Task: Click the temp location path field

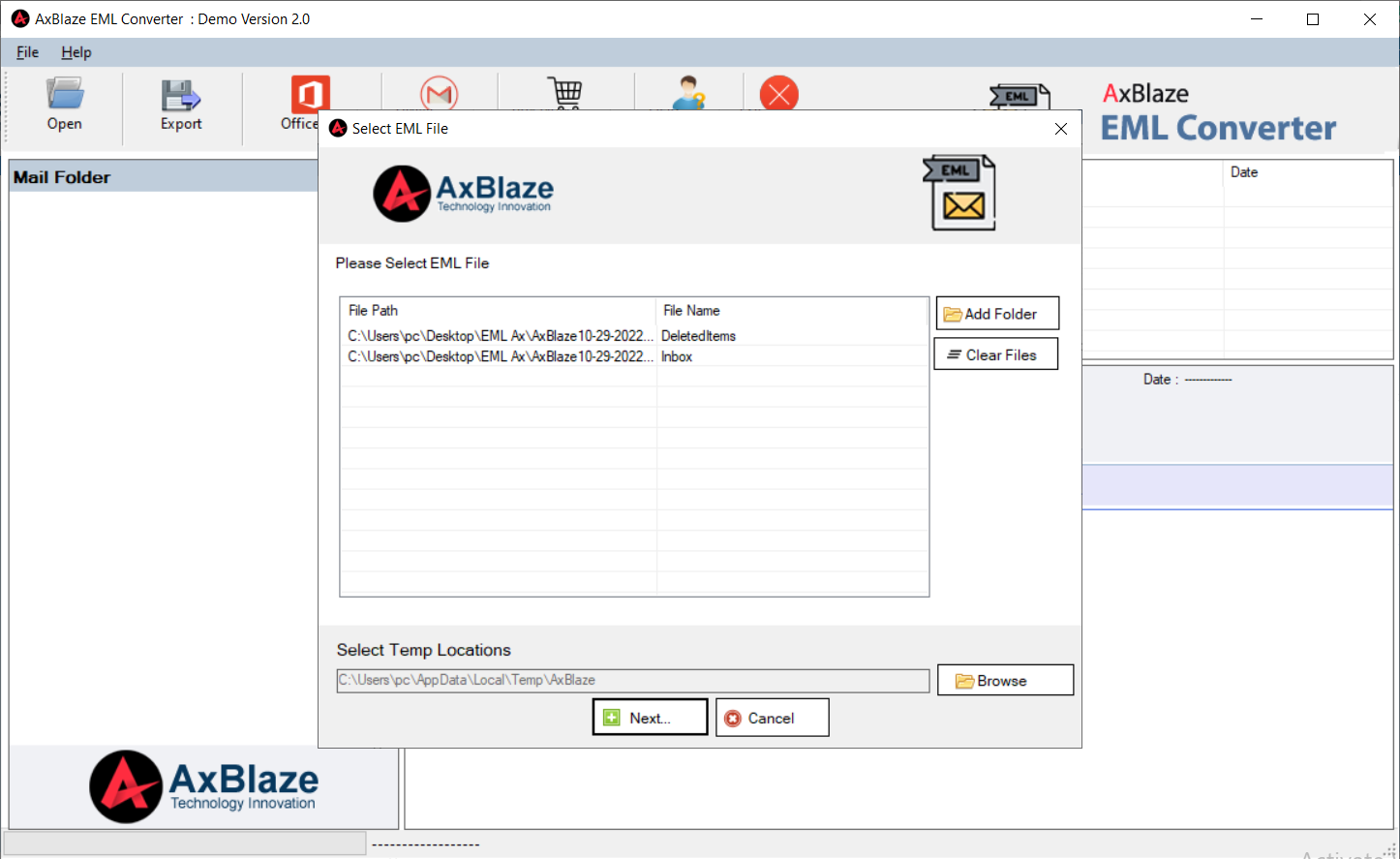Action: (x=633, y=681)
